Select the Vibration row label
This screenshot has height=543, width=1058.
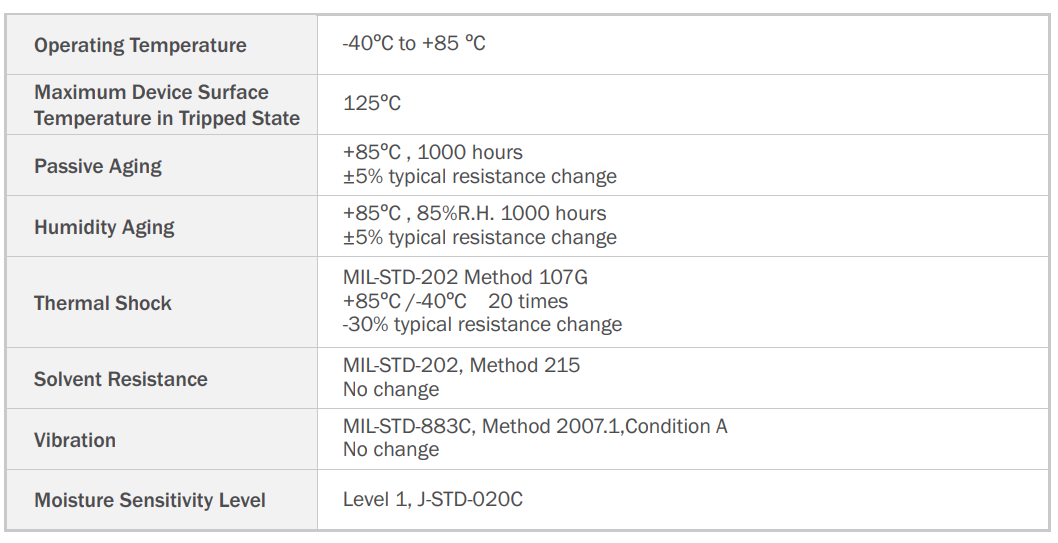click(75, 440)
